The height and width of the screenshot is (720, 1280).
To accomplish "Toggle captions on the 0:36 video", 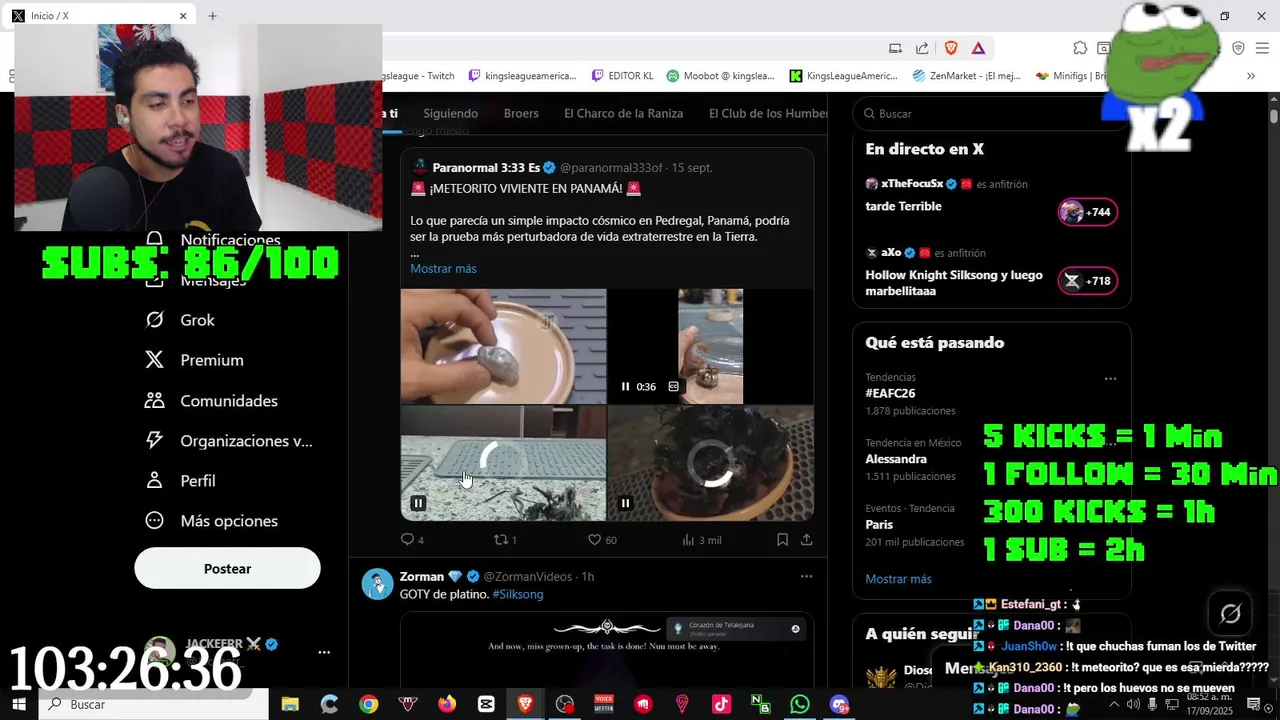I will 673,386.
